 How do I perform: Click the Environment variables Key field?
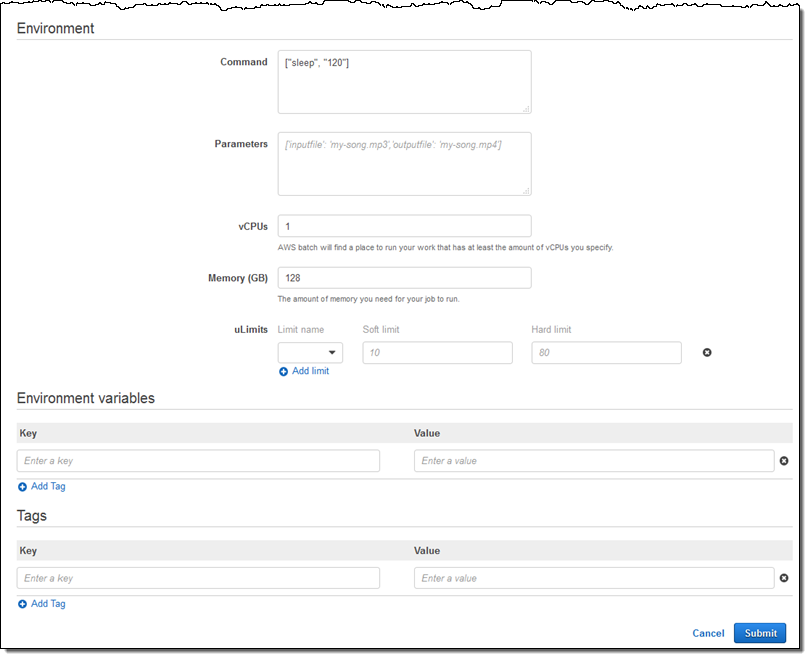[x=198, y=461]
